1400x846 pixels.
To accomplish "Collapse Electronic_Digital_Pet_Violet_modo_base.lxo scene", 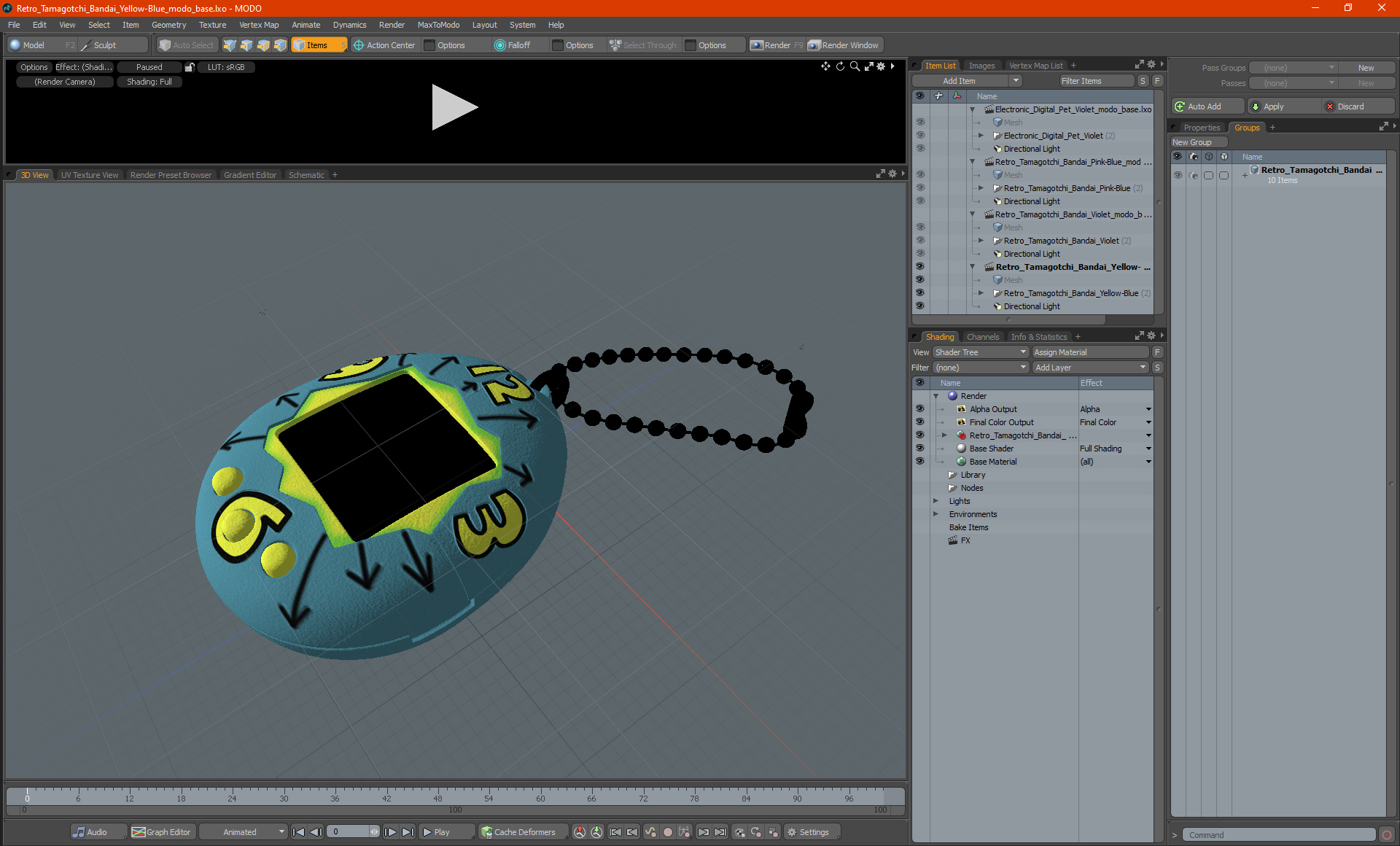I will click(973, 109).
